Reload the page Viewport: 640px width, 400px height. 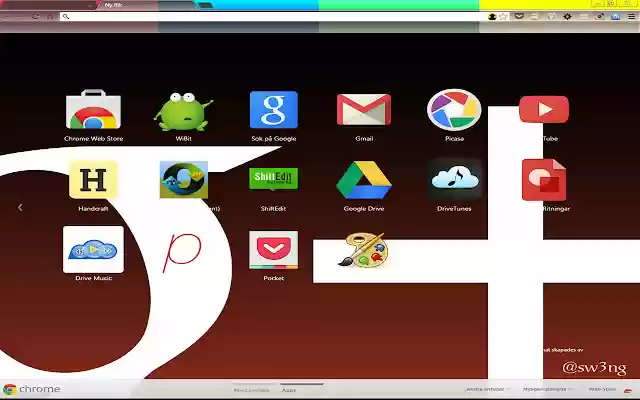click(36, 17)
